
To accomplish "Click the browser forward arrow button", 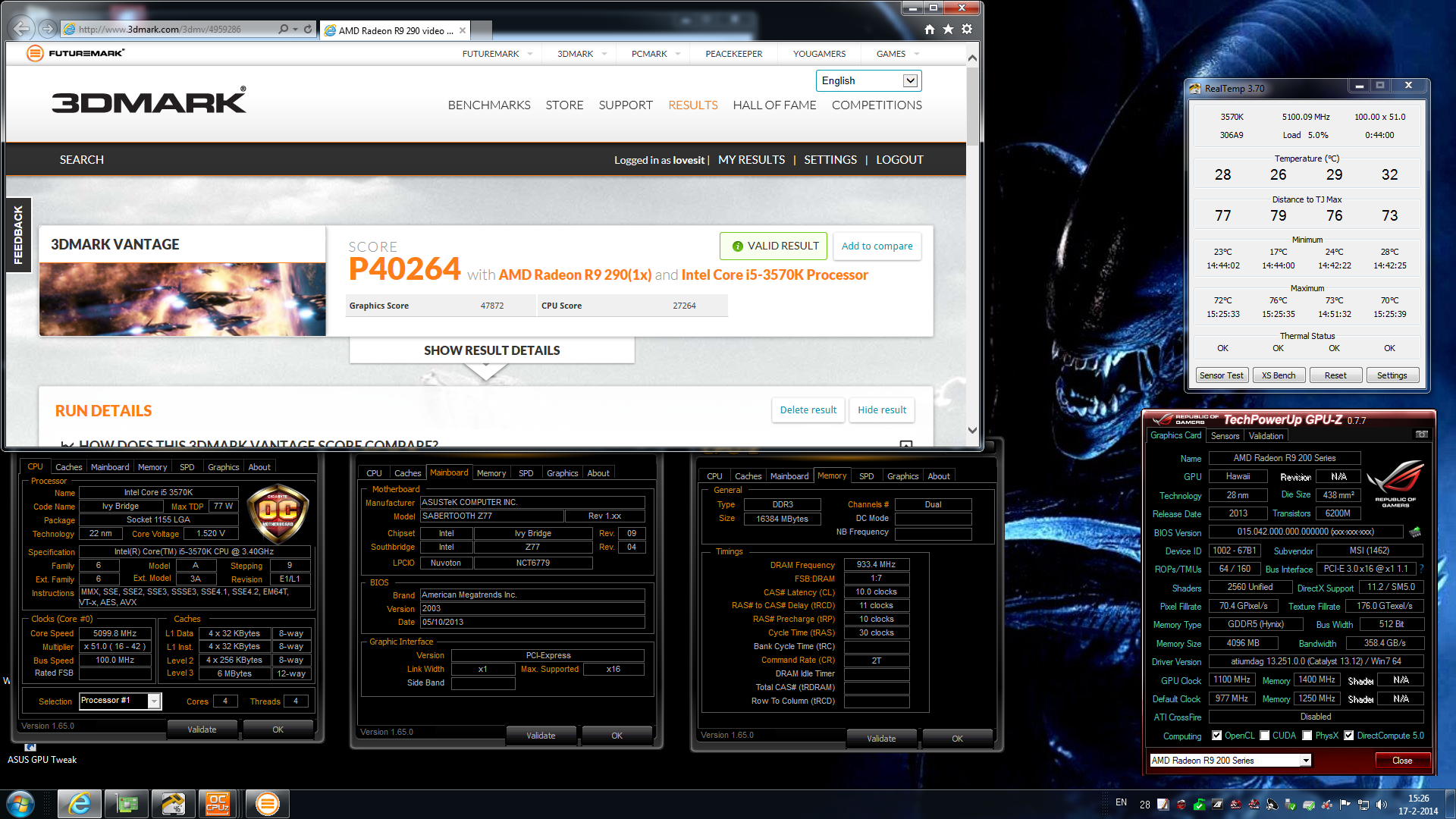I will [x=48, y=29].
